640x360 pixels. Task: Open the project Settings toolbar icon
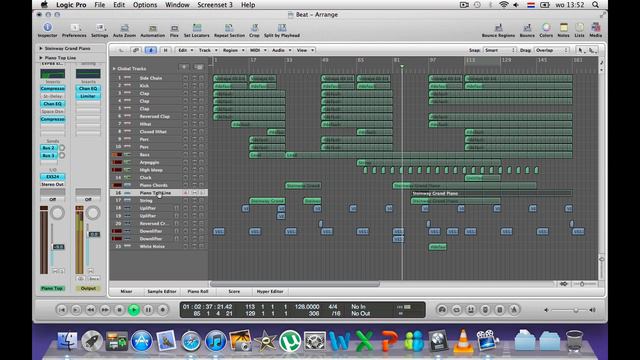pyautogui.click(x=100, y=29)
